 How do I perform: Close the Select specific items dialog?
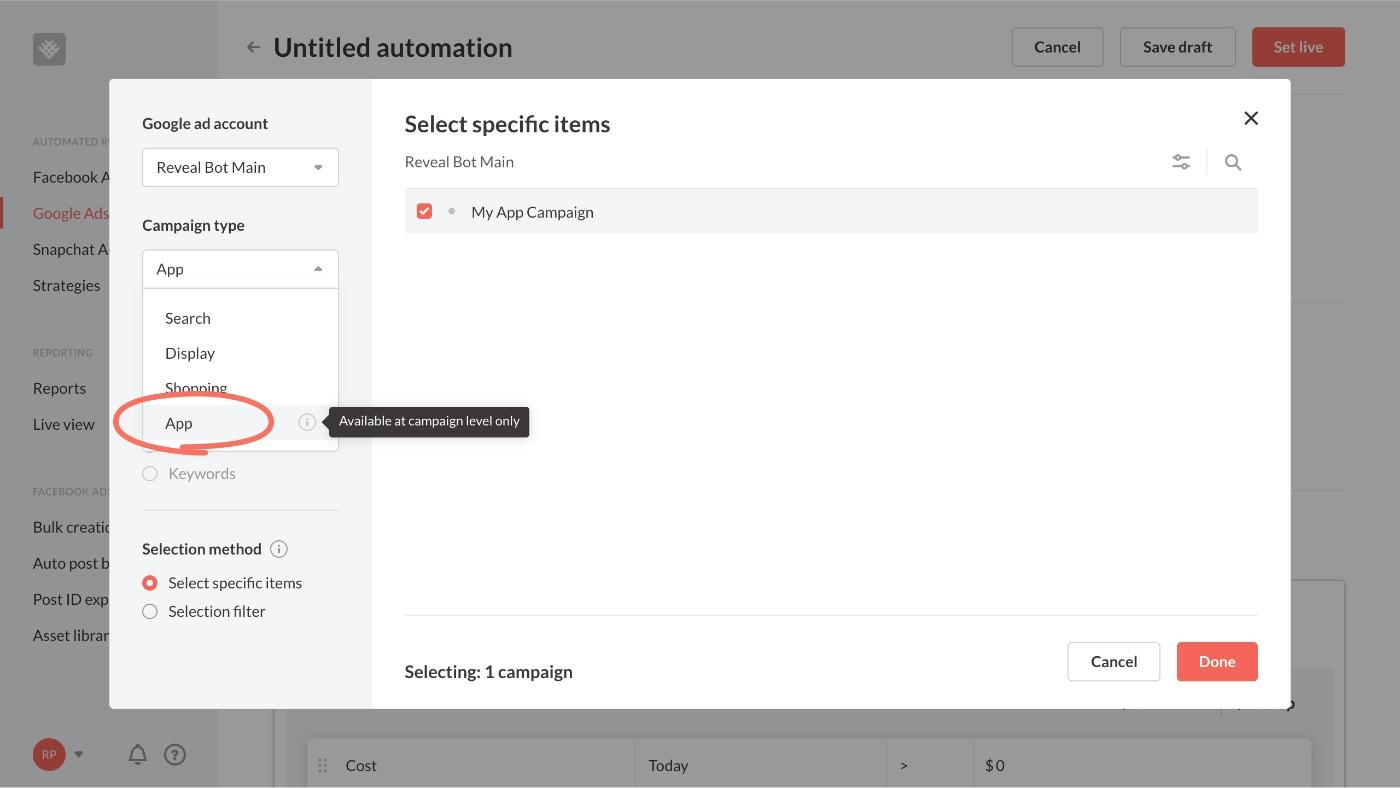coord(1251,118)
